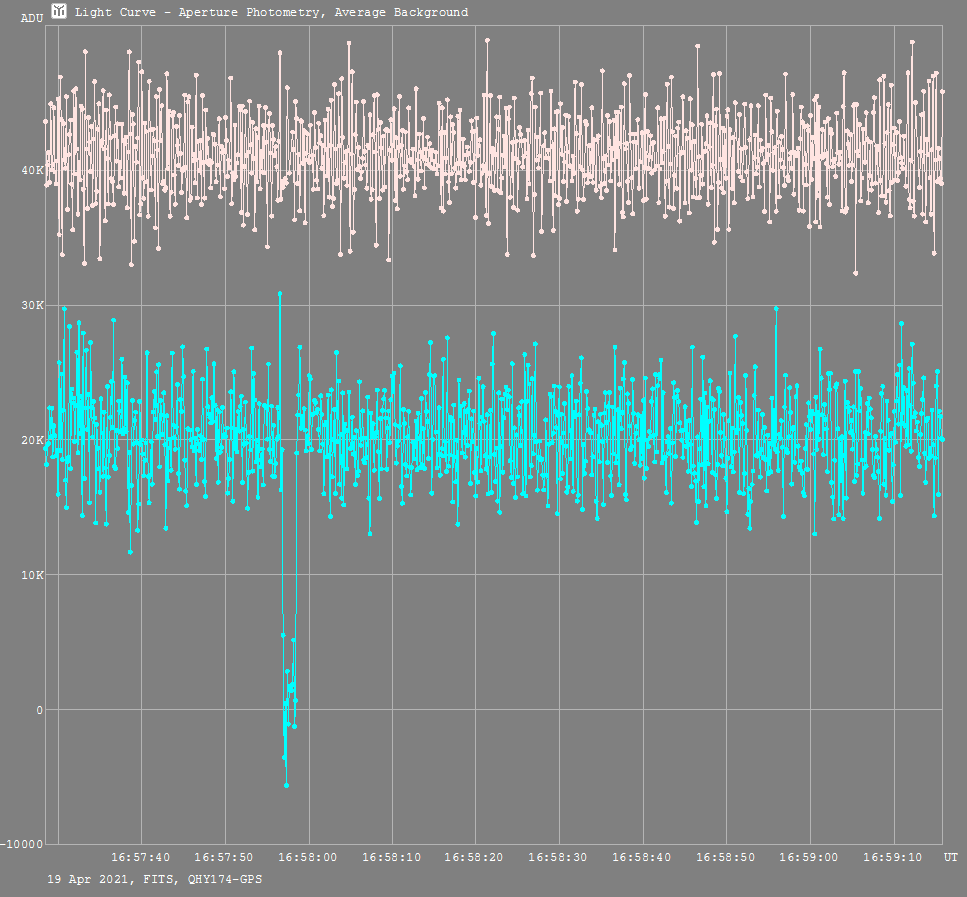Click the 16:58:00 time label
Image resolution: width=967 pixels, height=897 pixels.
308,857
